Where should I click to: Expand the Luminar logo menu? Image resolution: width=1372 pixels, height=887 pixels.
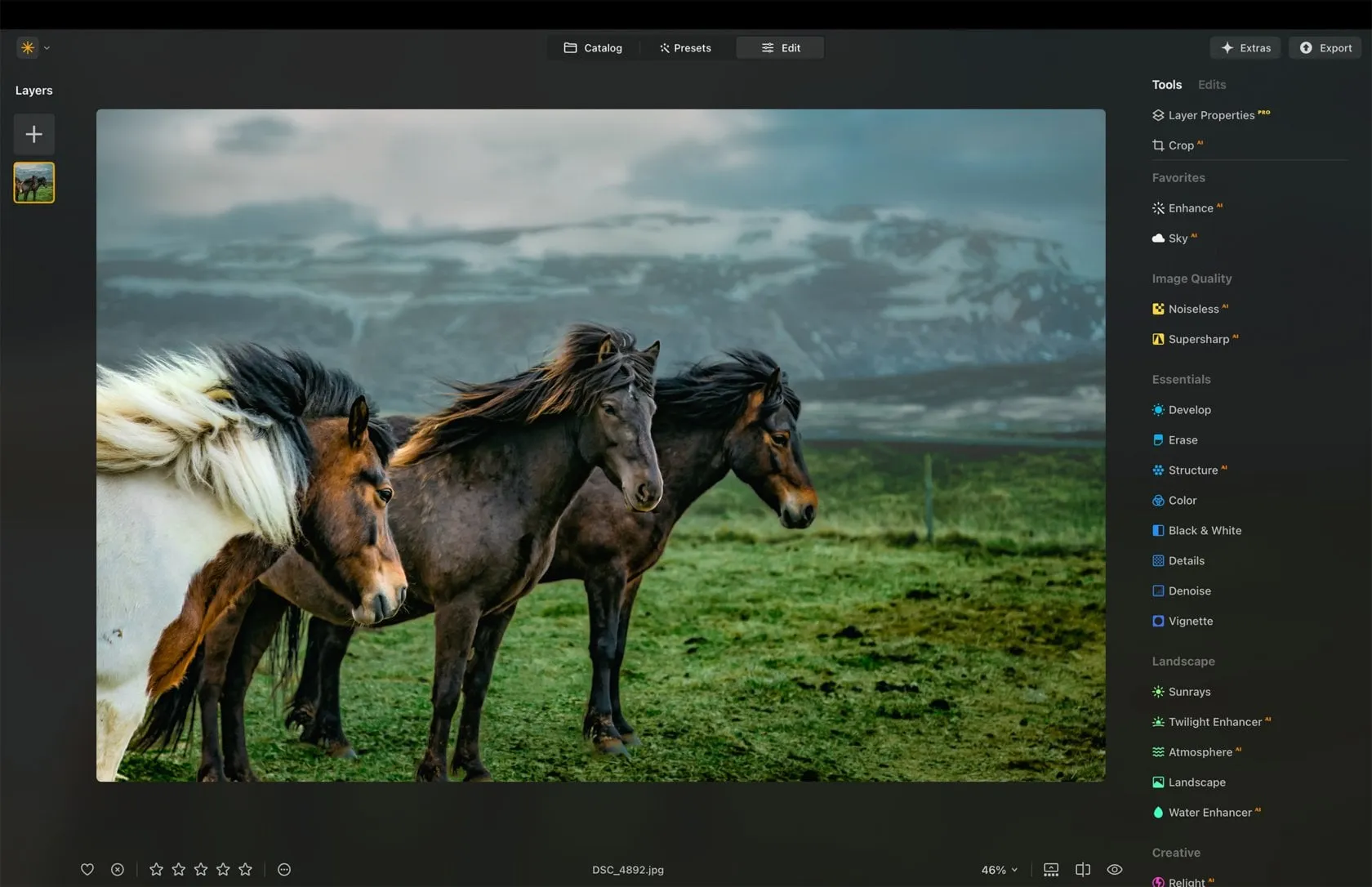pos(33,48)
